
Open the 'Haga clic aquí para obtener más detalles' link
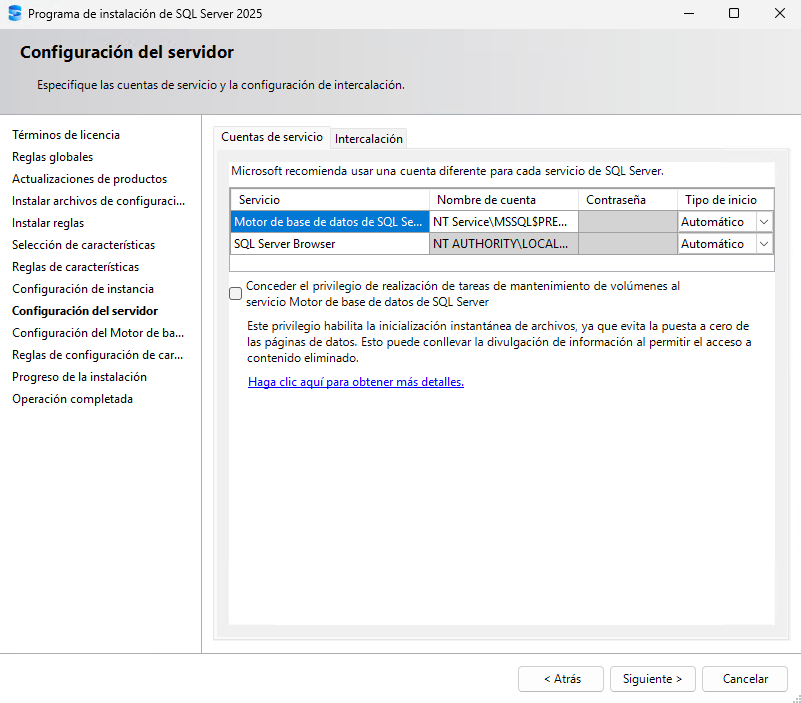pyautogui.click(x=356, y=382)
